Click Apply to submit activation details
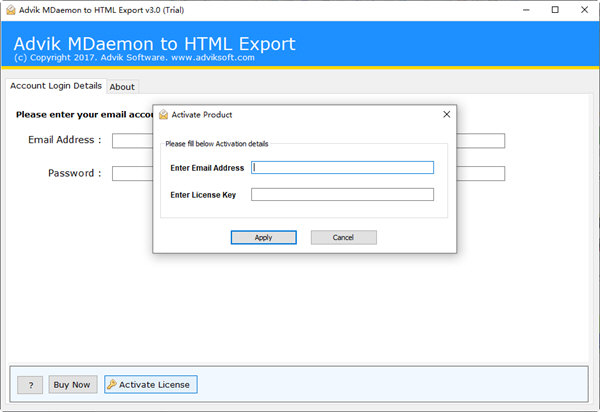This screenshot has height=412, width=600. 263,237
